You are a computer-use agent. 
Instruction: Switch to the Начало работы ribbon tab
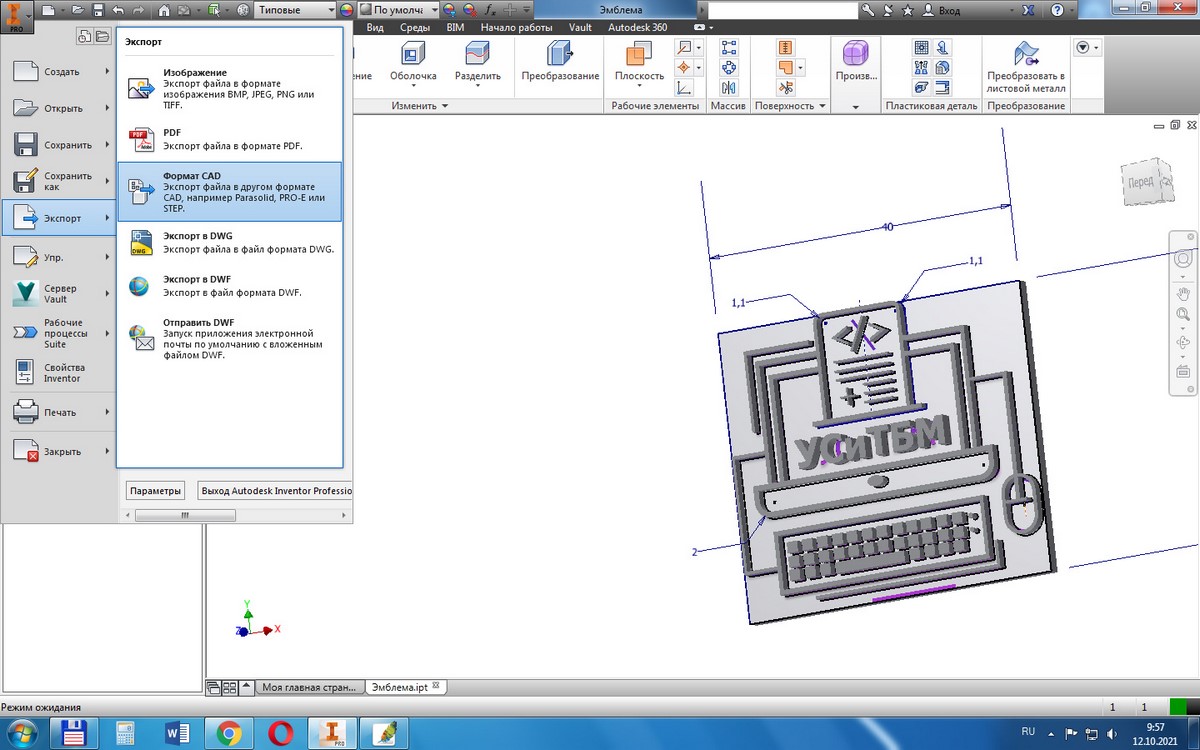(x=516, y=28)
